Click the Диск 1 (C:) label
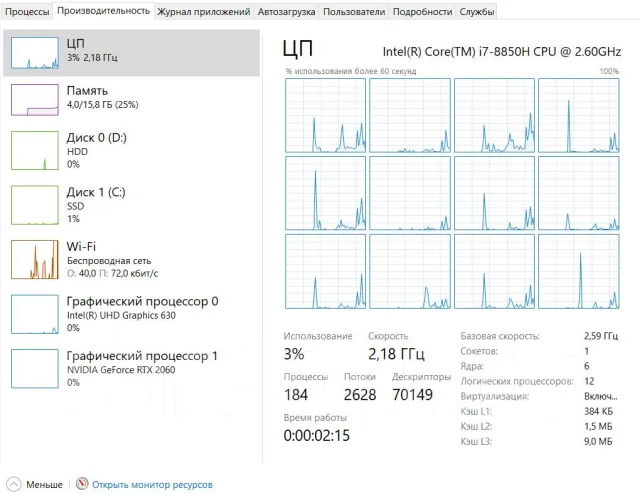This screenshot has height=503, width=640. click(96, 192)
